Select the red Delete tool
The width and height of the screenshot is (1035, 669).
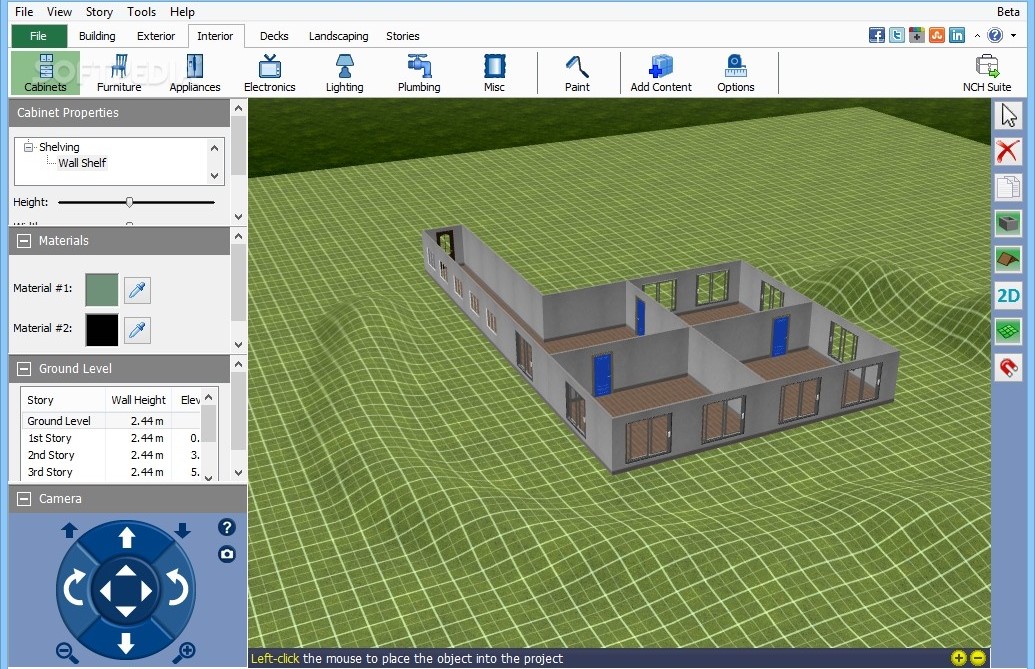click(1008, 150)
